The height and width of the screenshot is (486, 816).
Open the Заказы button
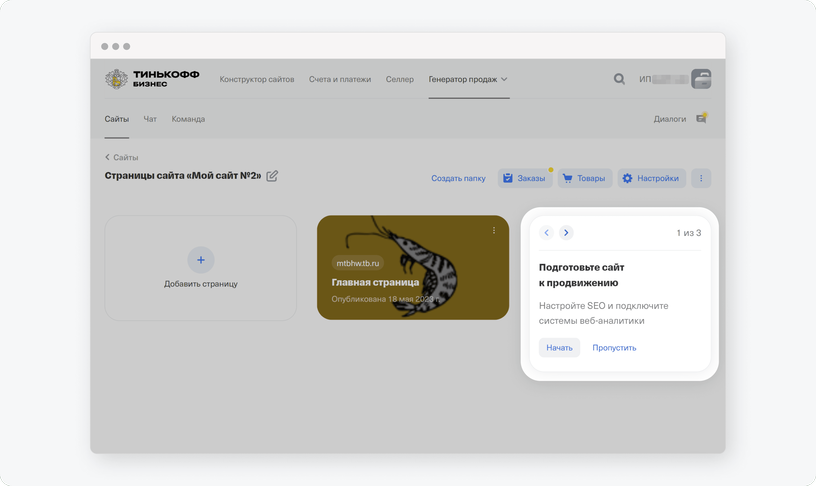click(525, 178)
